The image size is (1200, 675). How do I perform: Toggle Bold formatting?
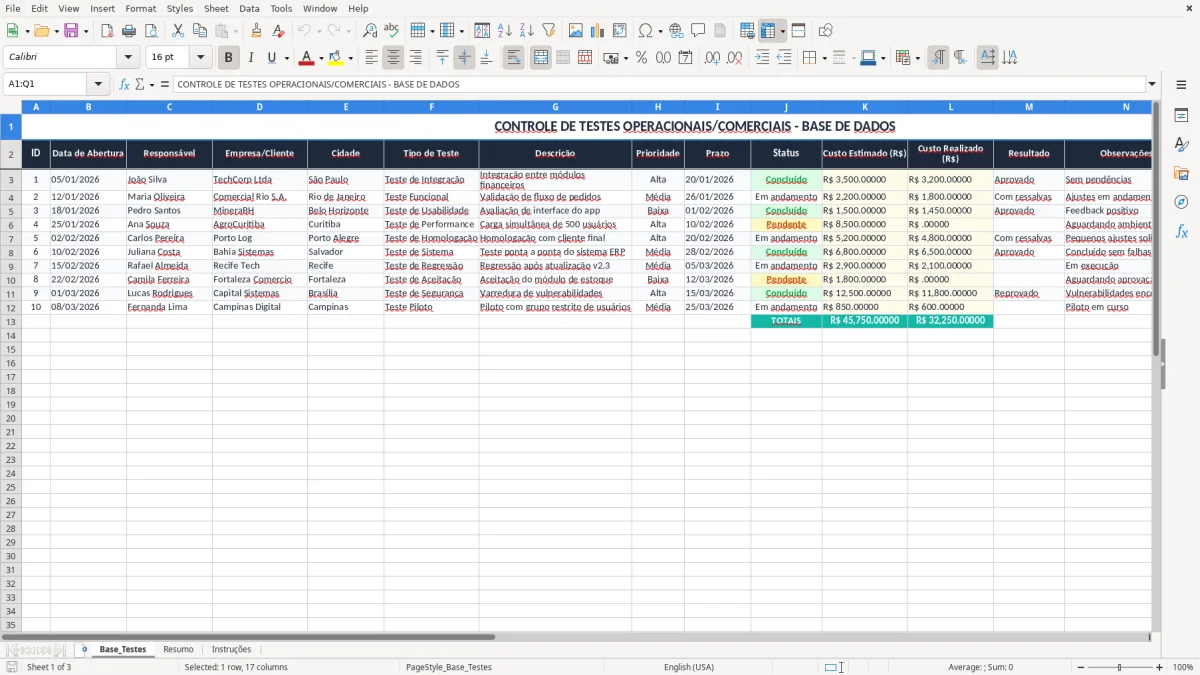click(229, 58)
